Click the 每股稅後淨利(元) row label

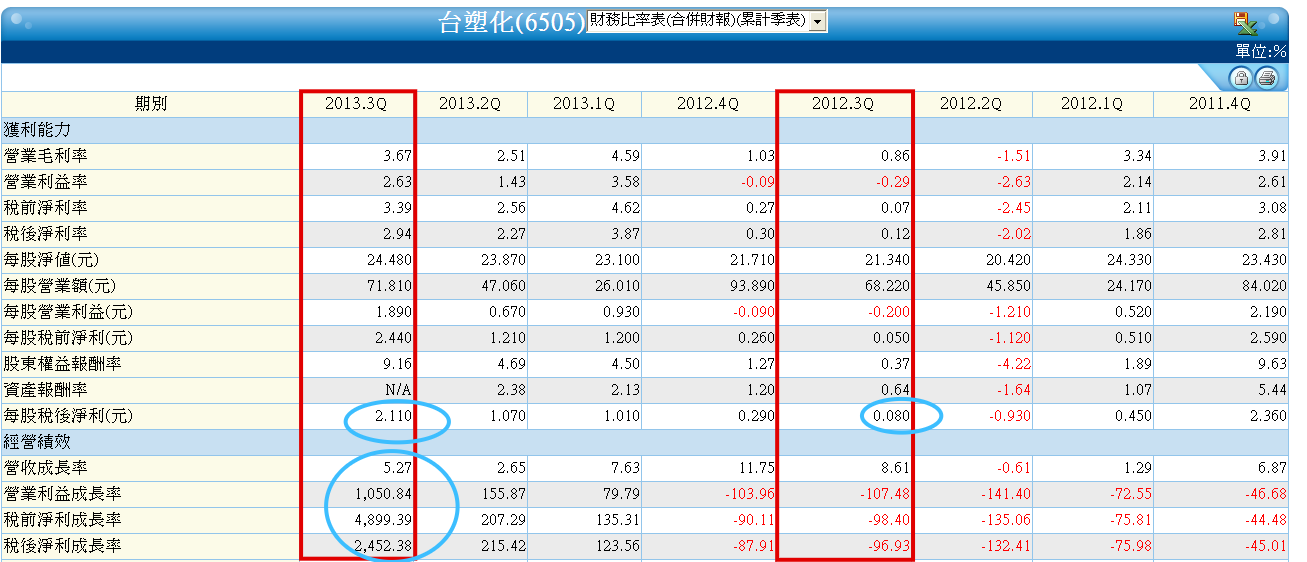(x=70, y=416)
